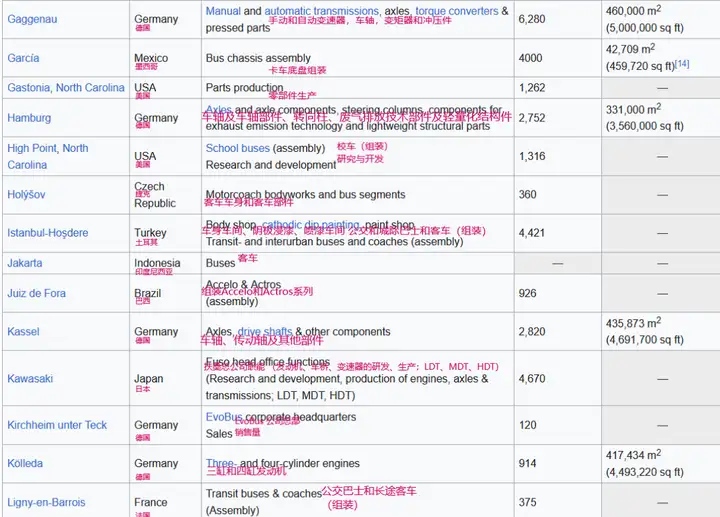The width and height of the screenshot is (720, 517).
Task: Follow the automatic transmissions link
Action: point(321,11)
